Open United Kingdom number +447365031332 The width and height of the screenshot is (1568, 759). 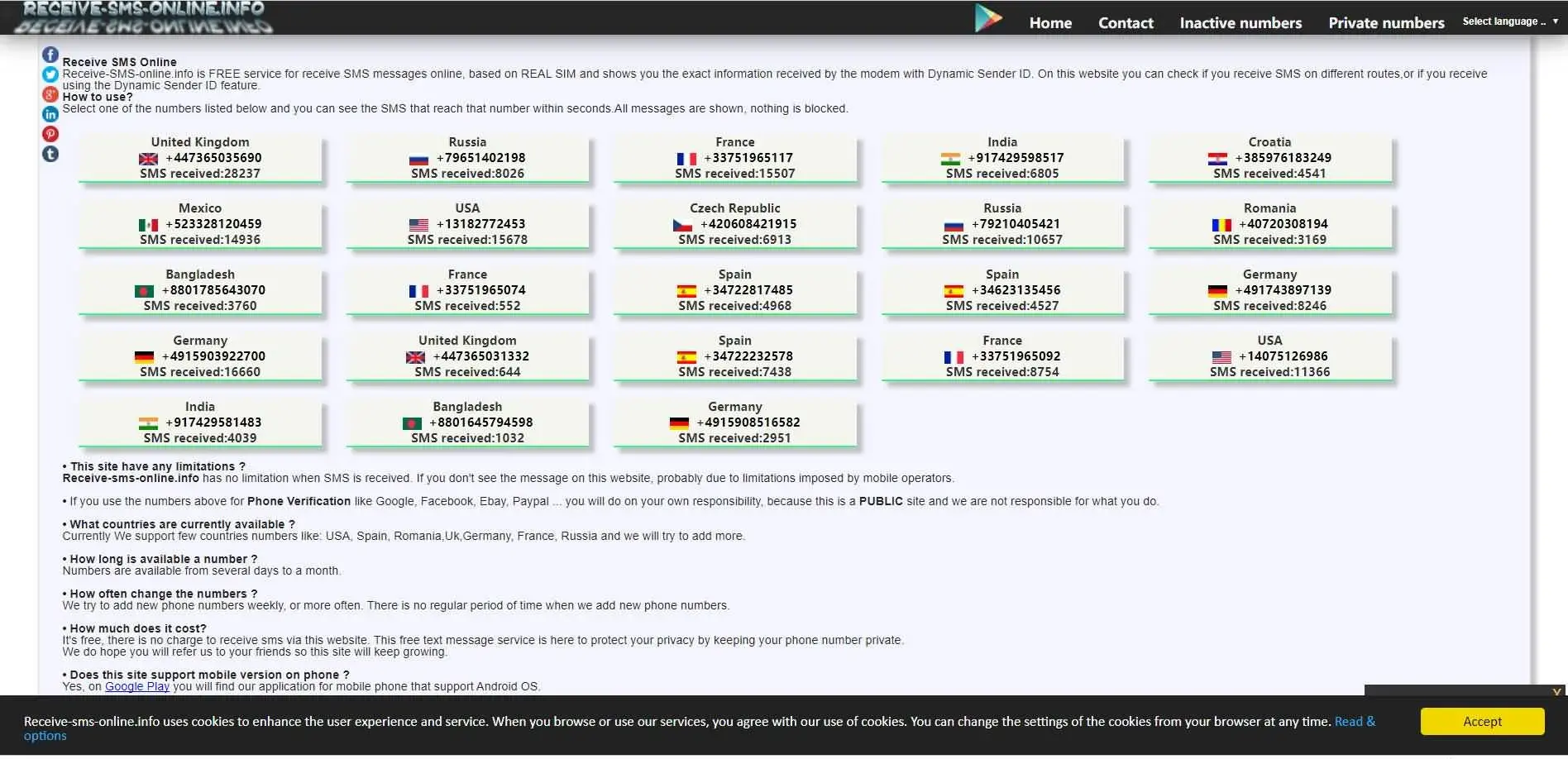point(467,356)
